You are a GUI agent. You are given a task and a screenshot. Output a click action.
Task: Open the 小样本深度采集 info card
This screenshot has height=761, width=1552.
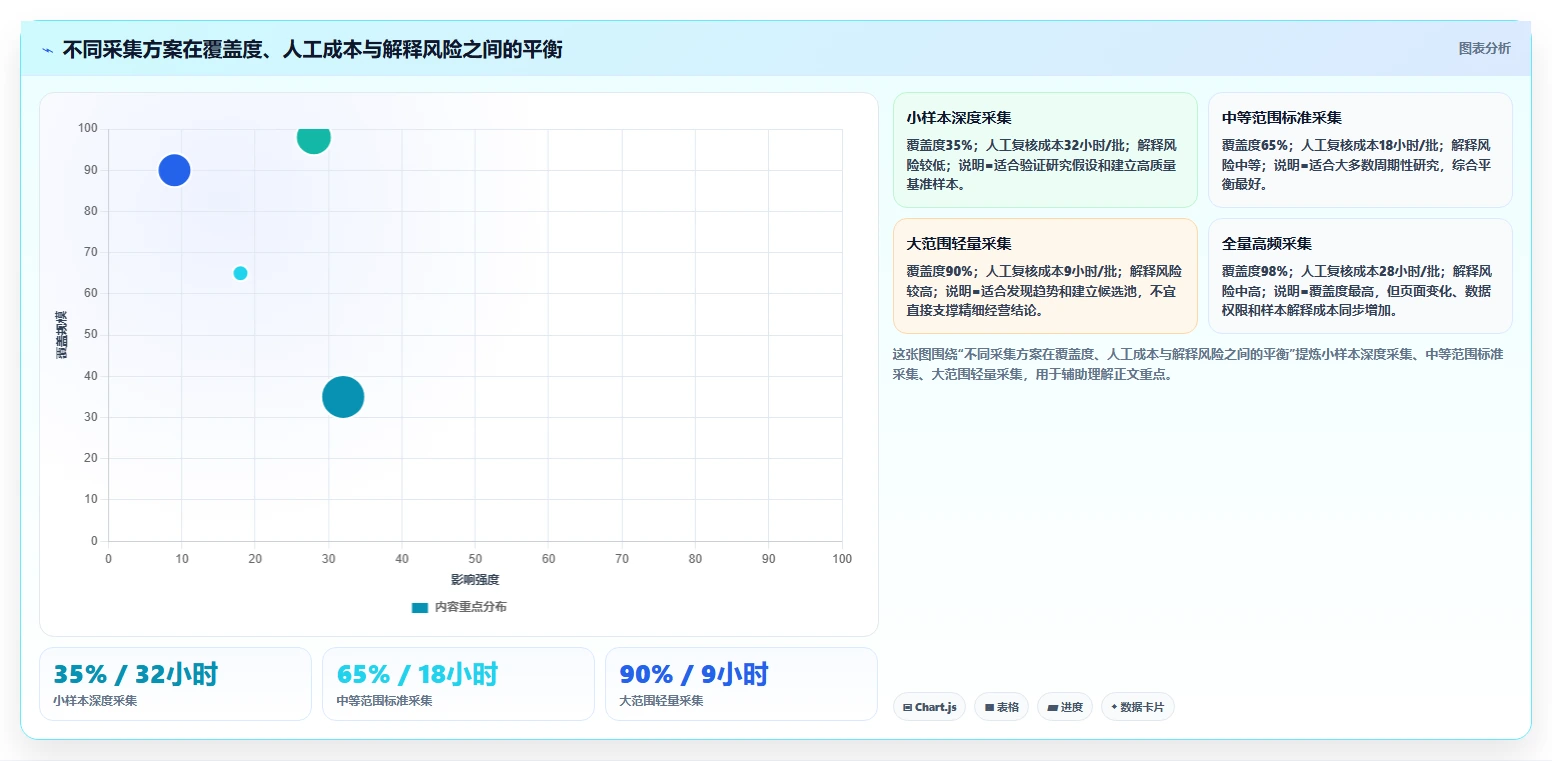tap(1044, 150)
